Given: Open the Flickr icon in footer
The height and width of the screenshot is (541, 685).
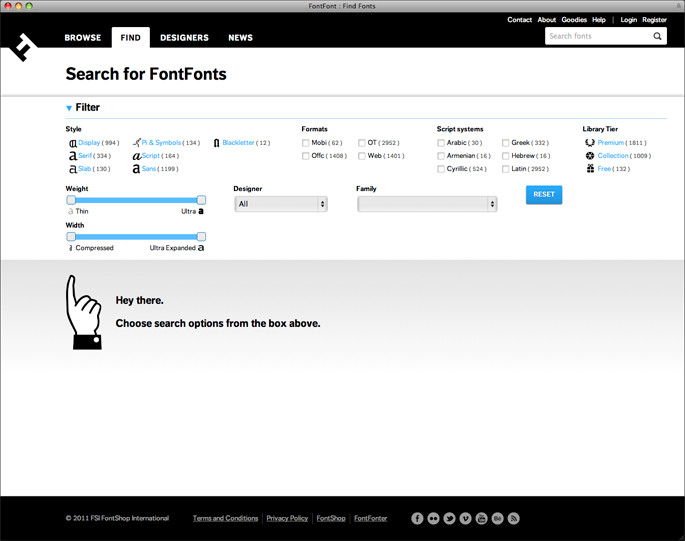Looking at the screenshot, I should point(433,518).
